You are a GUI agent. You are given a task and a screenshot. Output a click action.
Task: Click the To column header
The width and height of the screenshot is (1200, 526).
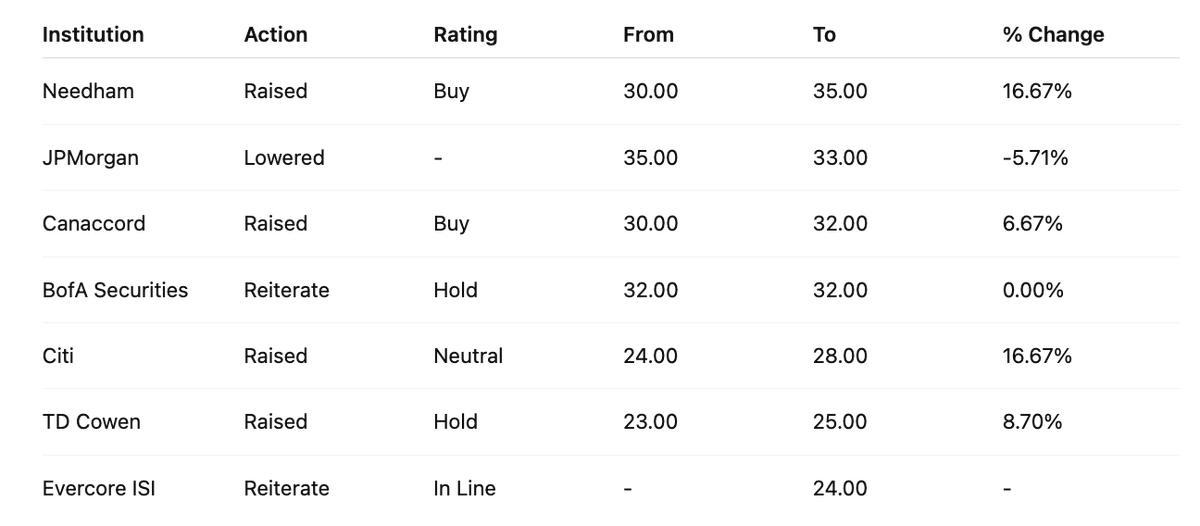pos(824,35)
